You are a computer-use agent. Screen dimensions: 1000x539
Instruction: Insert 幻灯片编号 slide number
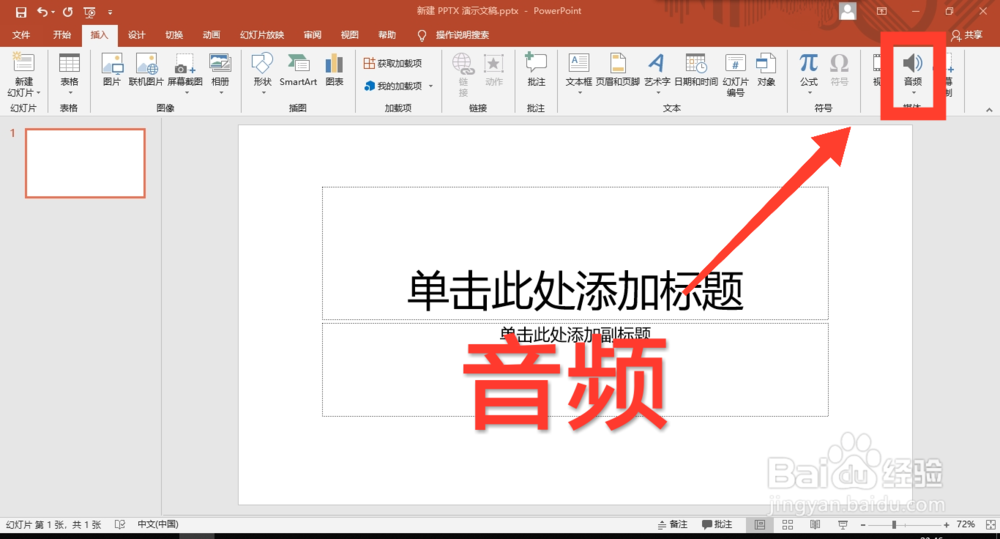point(735,74)
